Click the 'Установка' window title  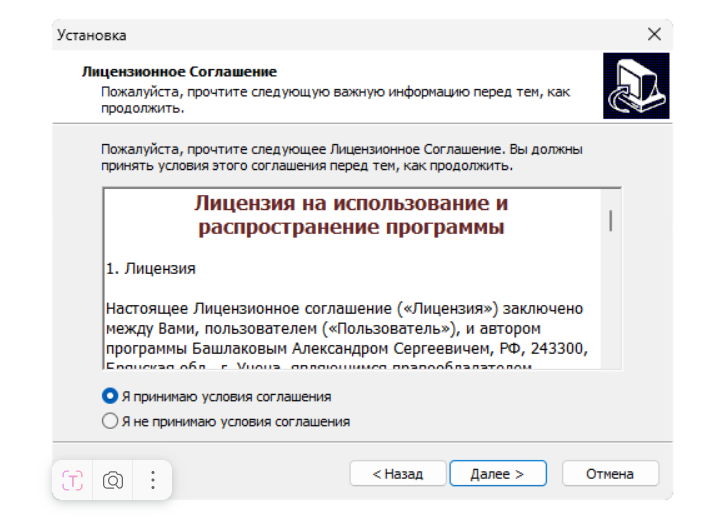92,35
